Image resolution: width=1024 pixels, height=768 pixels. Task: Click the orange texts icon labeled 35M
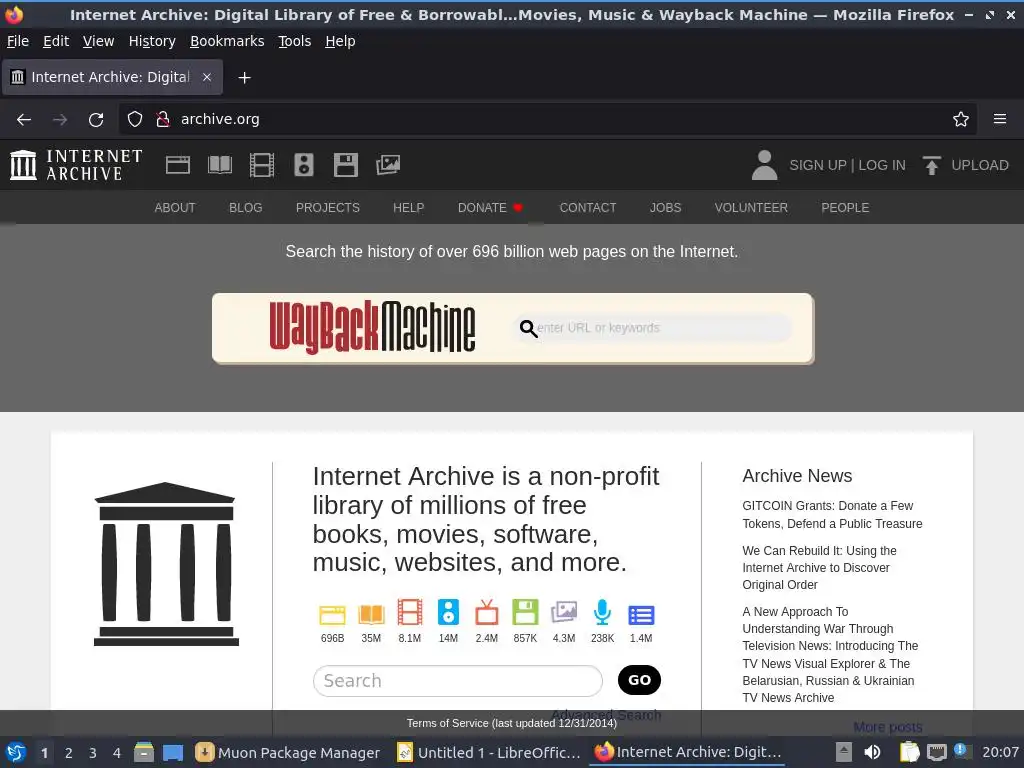pyautogui.click(x=371, y=615)
